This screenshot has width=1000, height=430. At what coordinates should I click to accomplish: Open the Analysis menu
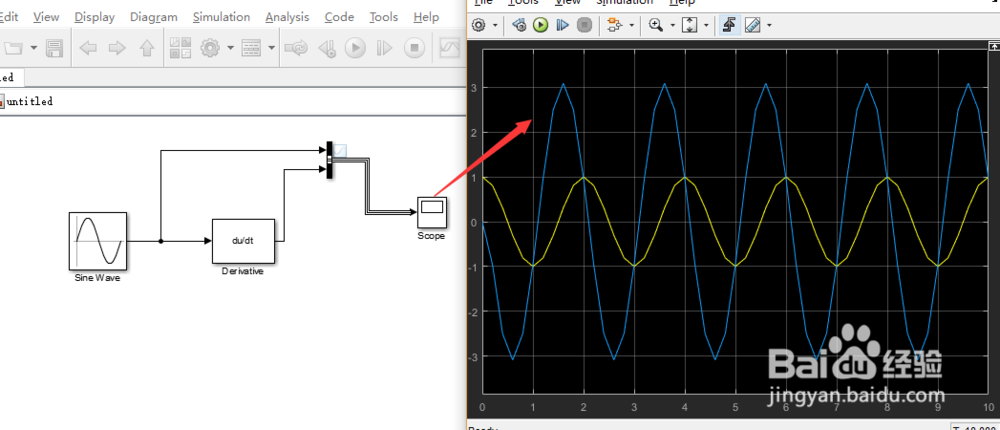coord(287,17)
